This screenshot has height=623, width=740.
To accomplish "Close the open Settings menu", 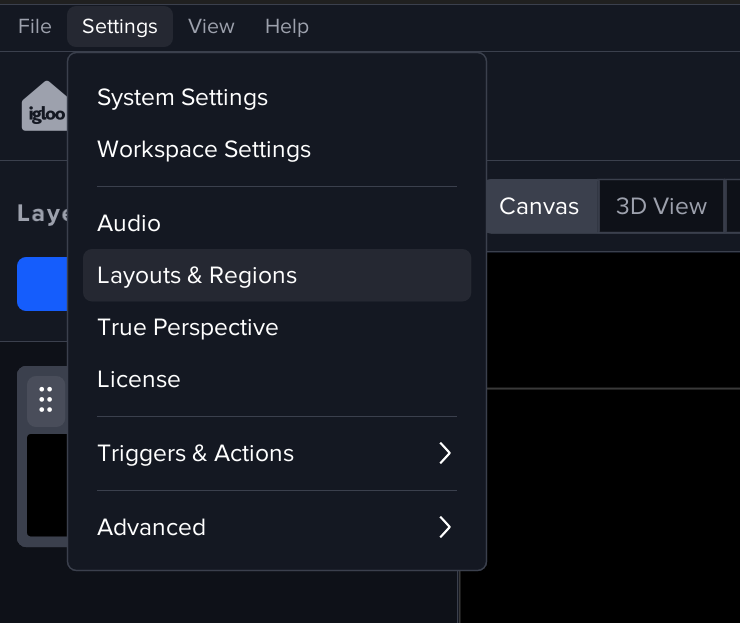I will pos(120,26).
